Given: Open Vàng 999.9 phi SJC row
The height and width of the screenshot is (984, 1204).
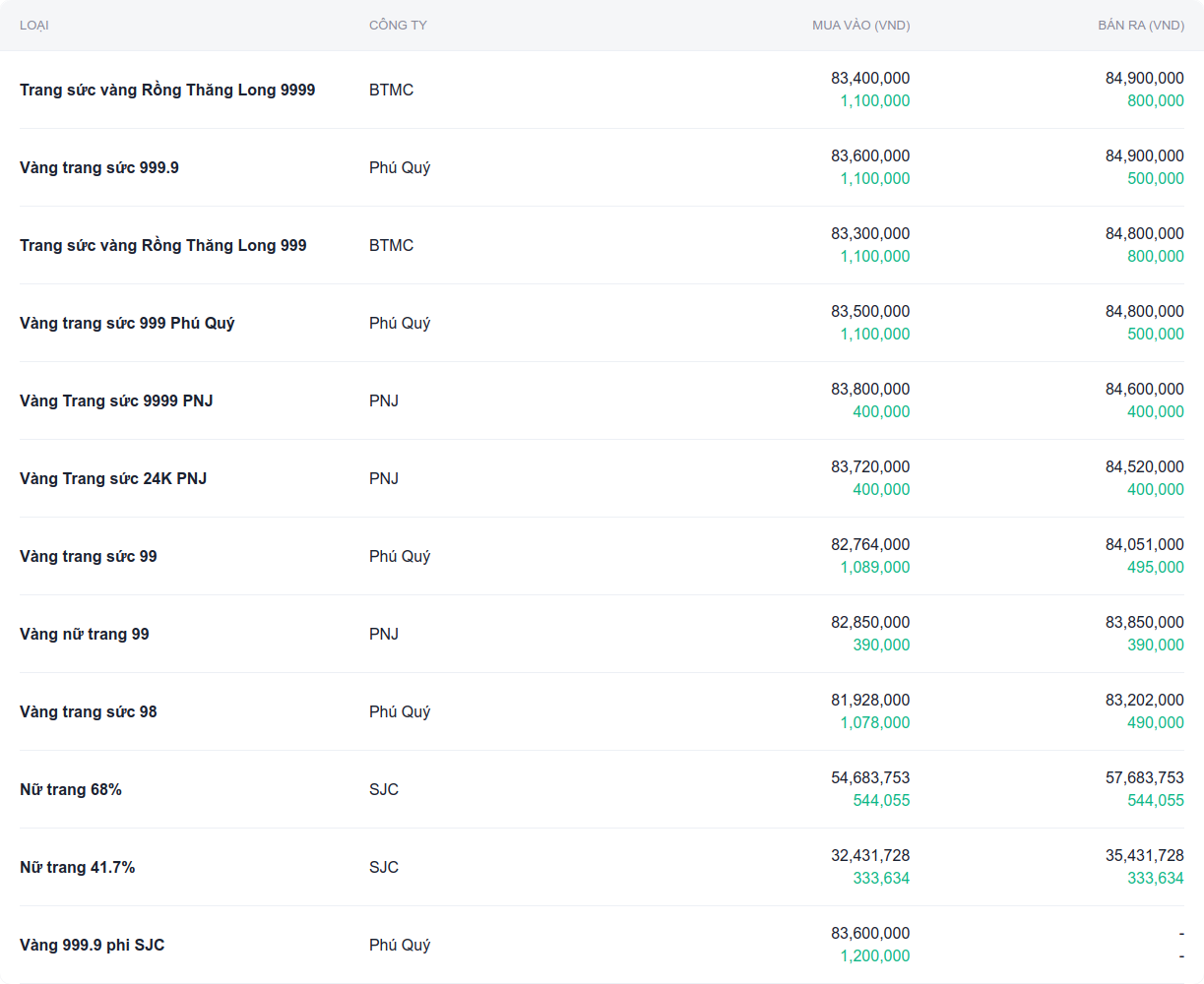Looking at the screenshot, I should 93,945.
